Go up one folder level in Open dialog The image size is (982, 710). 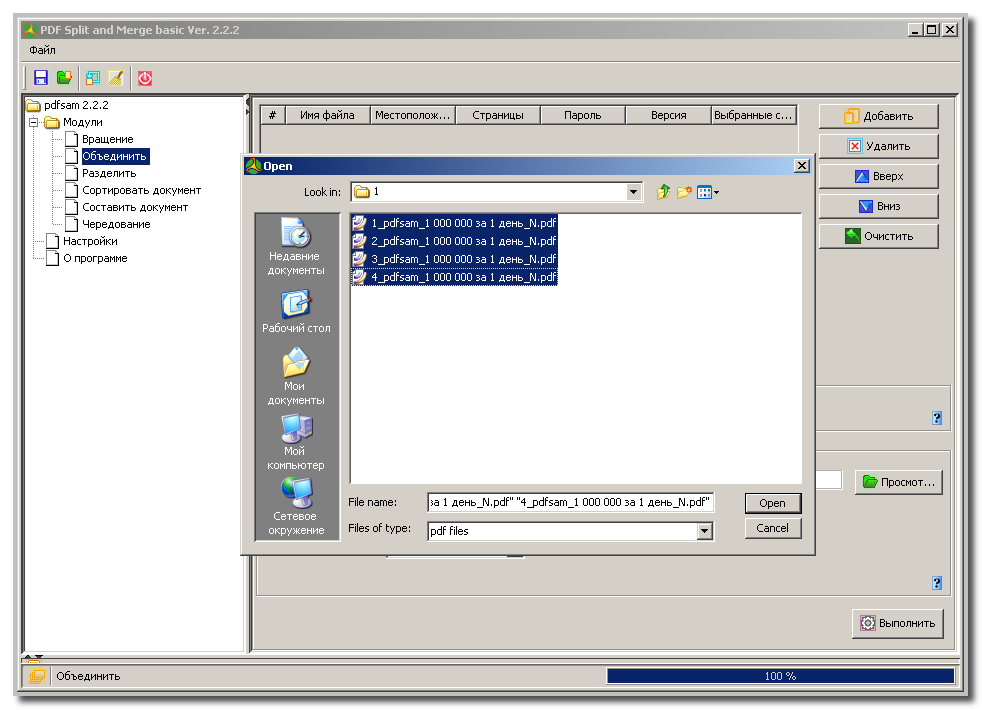click(663, 192)
